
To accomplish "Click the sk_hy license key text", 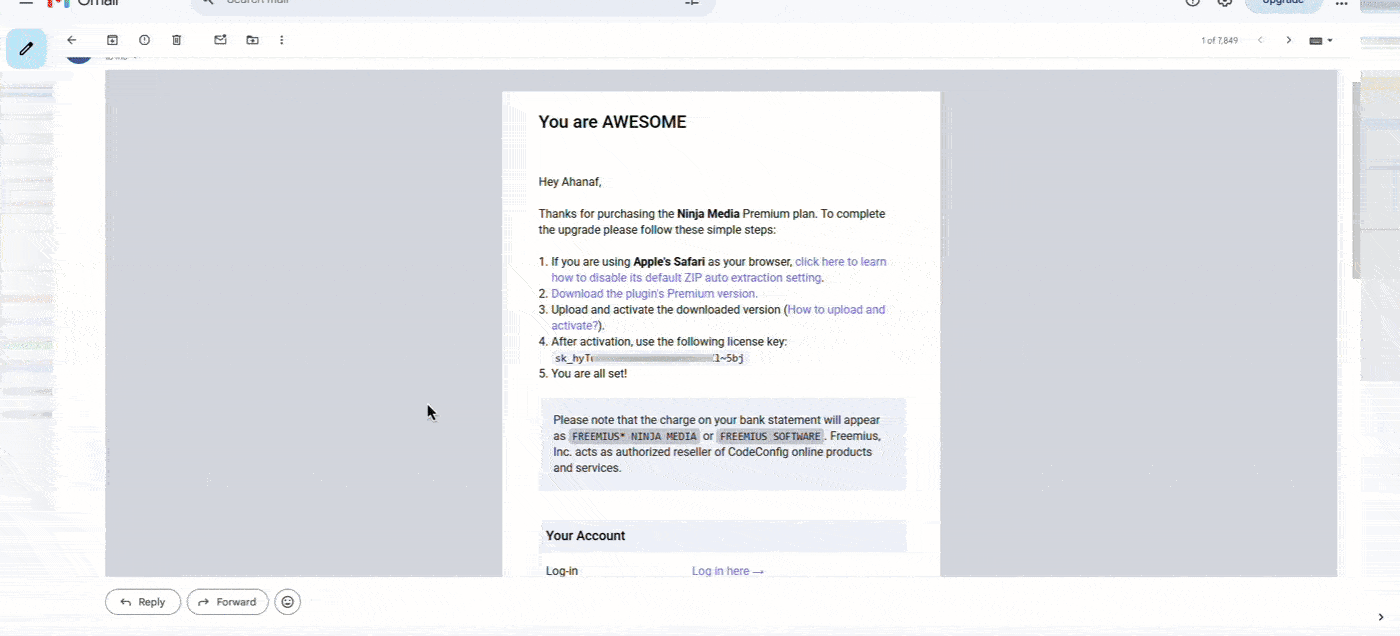I will pyautogui.click(x=649, y=358).
